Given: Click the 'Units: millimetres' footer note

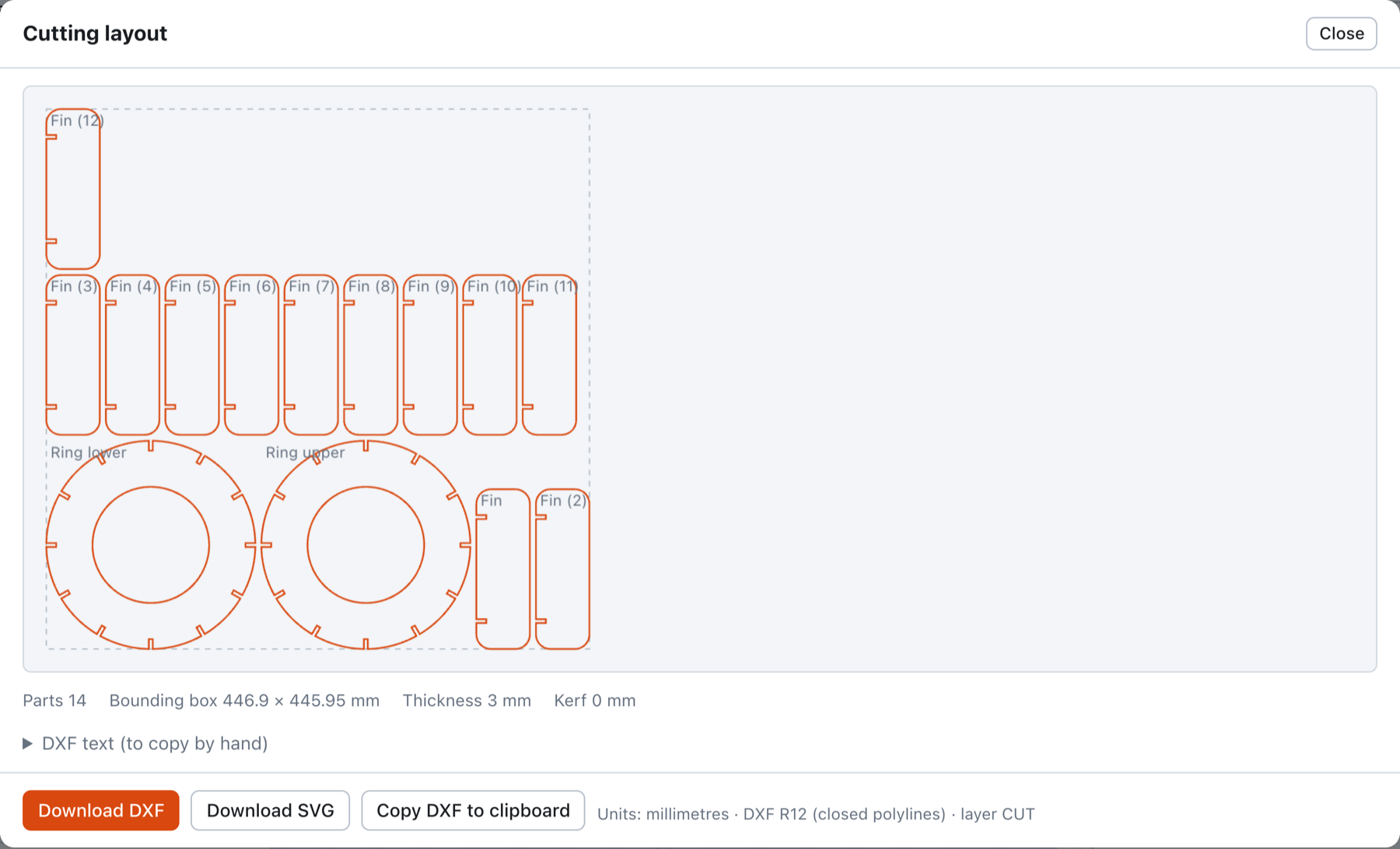Looking at the screenshot, I should pos(816,814).
